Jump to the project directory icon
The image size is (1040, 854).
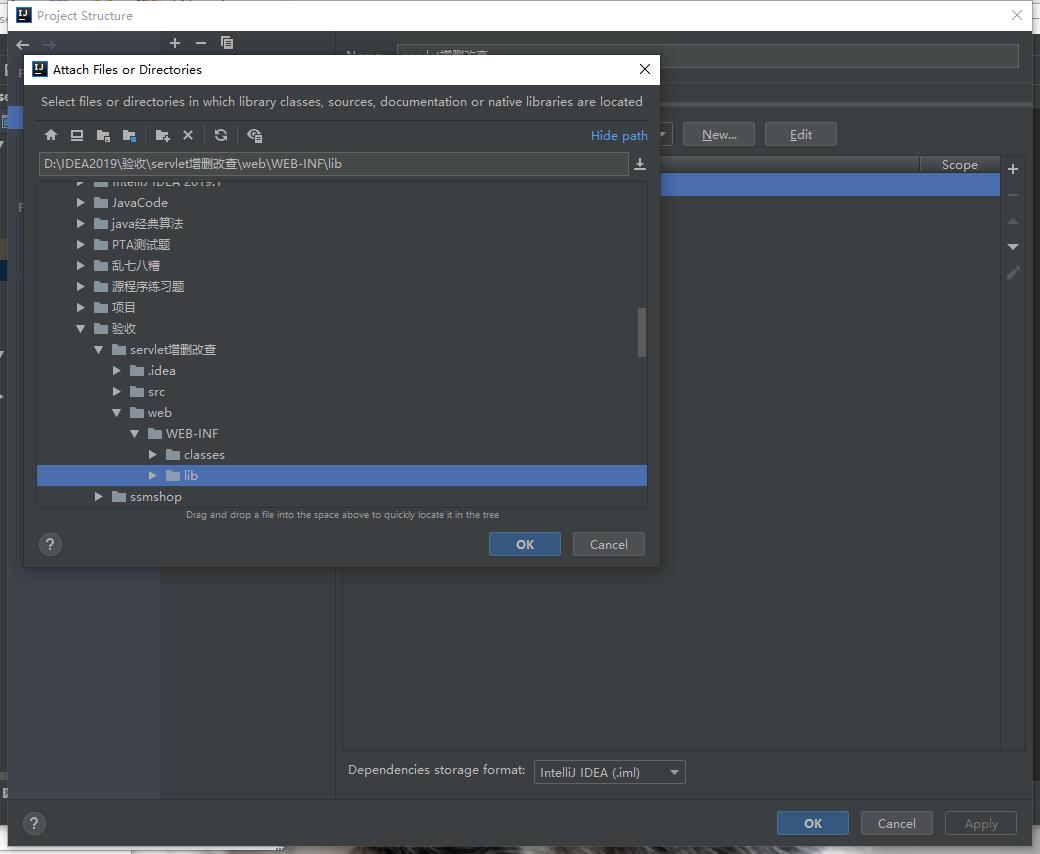103,135
